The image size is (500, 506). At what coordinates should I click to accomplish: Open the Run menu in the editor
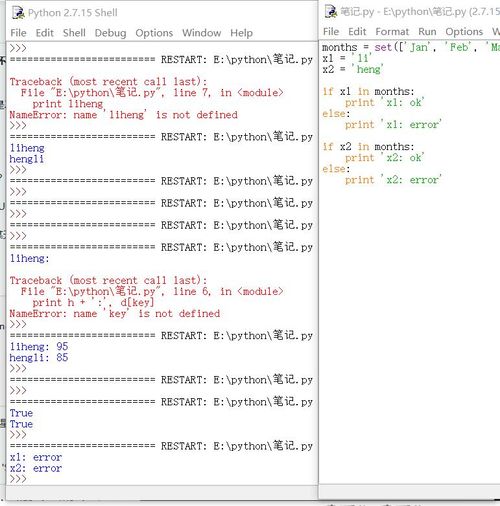click(427, 32)
